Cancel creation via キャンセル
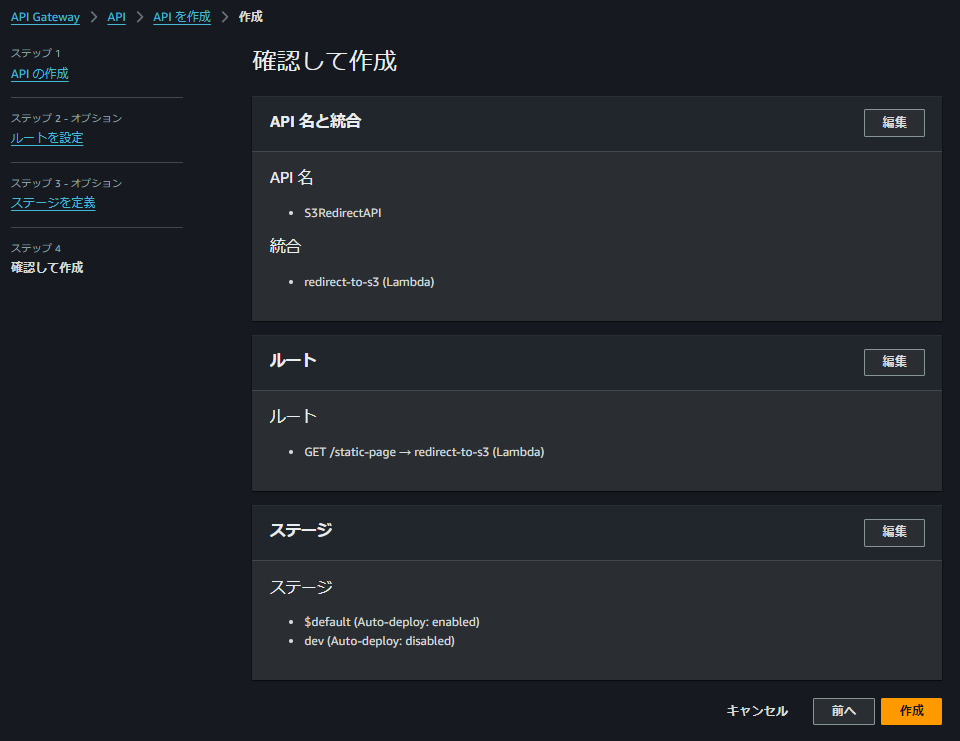 point(757,711)
